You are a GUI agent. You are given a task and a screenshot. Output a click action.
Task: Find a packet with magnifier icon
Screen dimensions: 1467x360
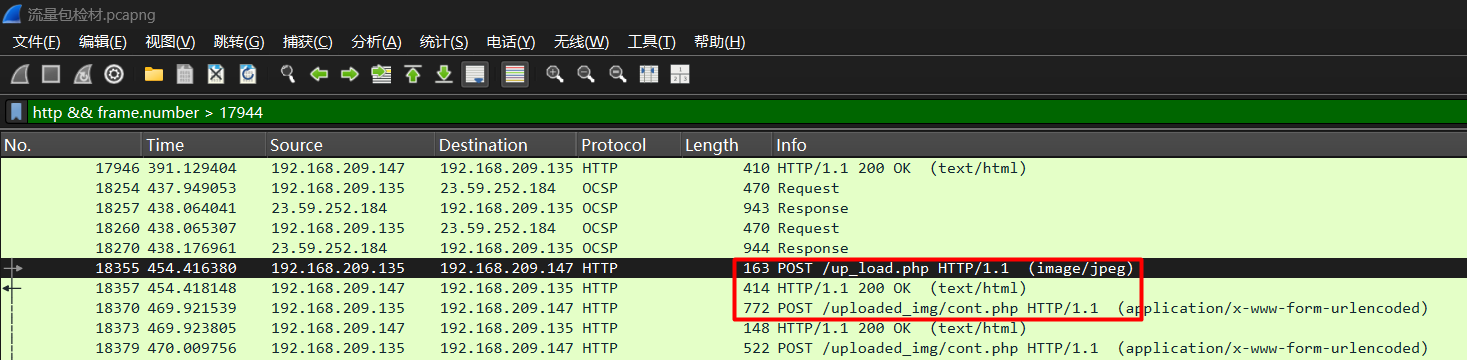click(288, 74)
